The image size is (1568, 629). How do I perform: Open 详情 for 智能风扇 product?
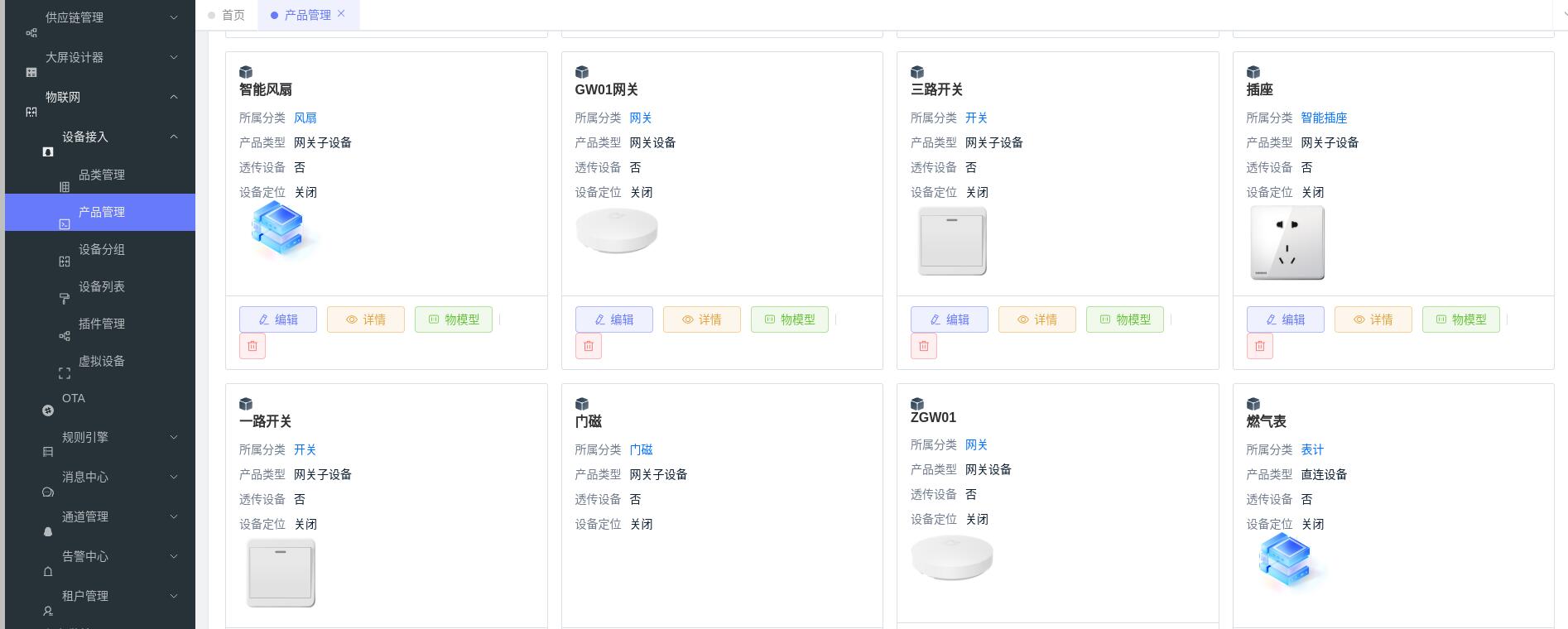pyautogui.click(x=366, y=319)
